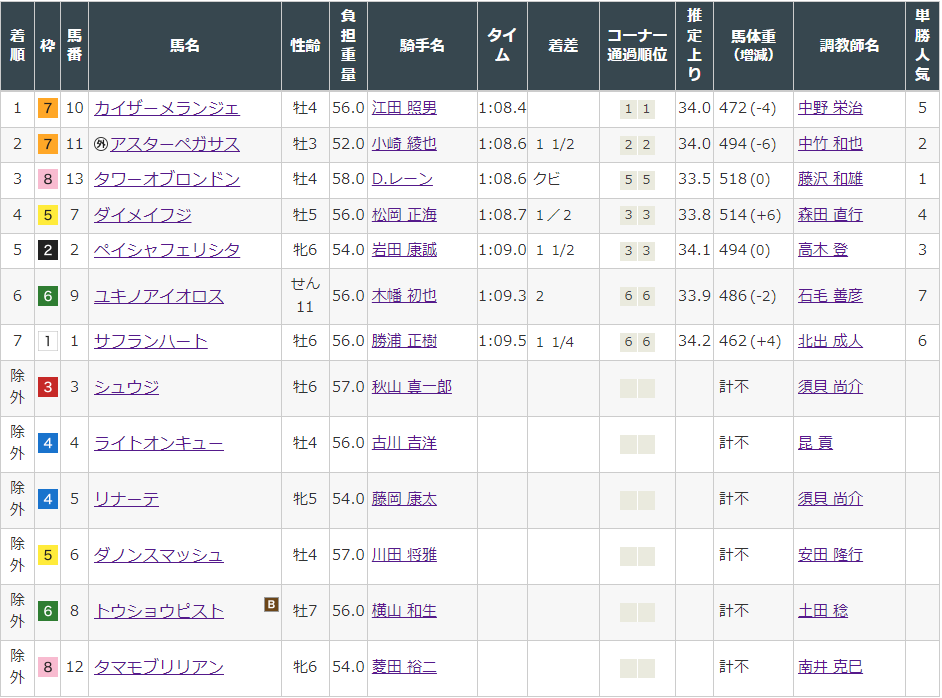Click the 馬名 column header
This screenshot has height=698, width=942.
point(185,46)
